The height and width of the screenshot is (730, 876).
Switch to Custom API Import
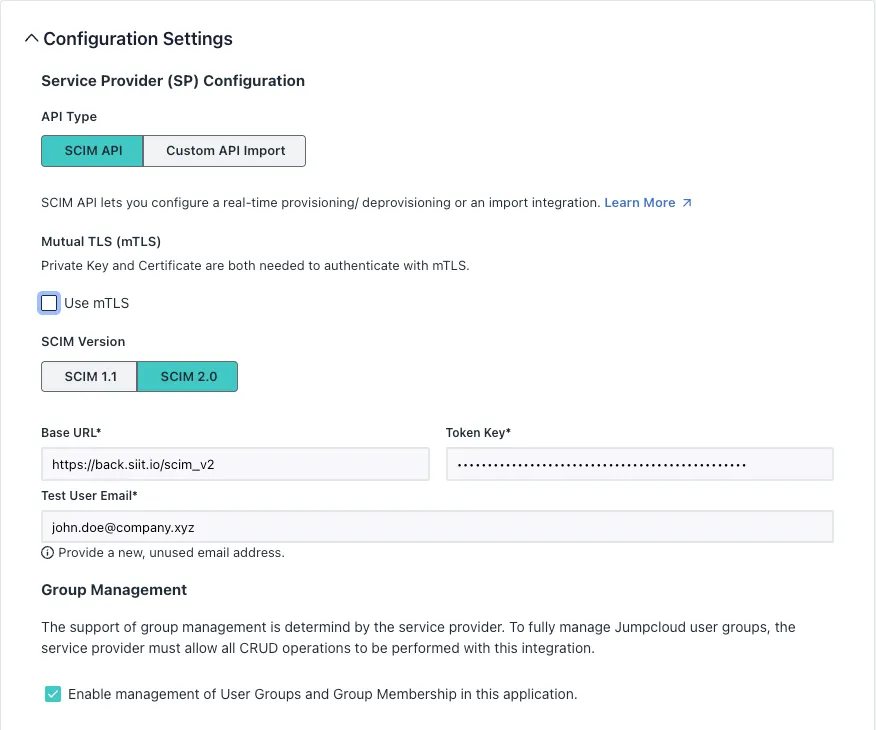tap(225, 151)
